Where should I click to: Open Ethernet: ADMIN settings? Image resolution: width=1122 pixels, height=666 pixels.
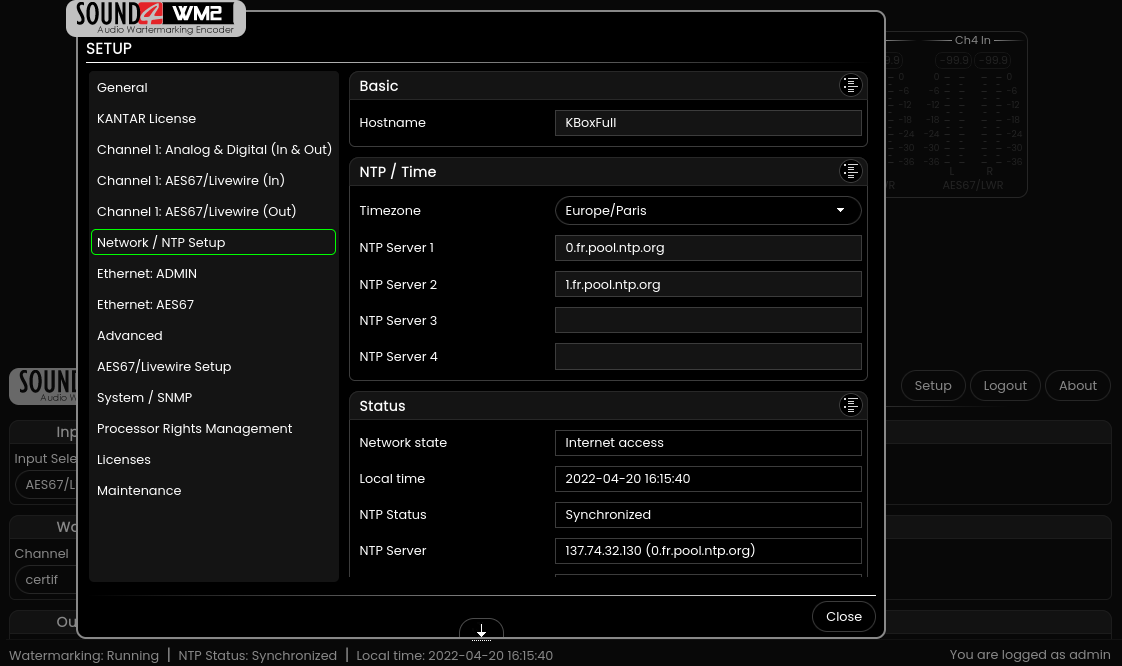coord(213,273)
